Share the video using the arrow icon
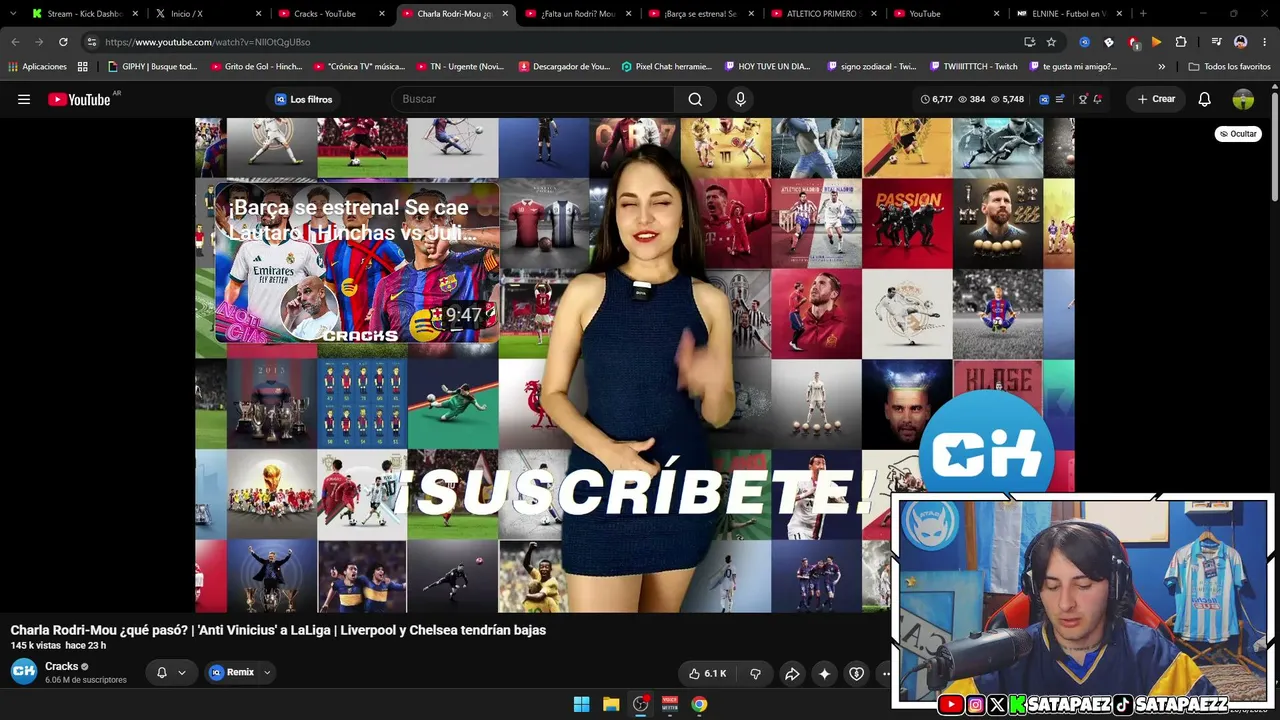The width and height of the screenshot is (1280, 720). pyautogui.click(x=792, y=674)
